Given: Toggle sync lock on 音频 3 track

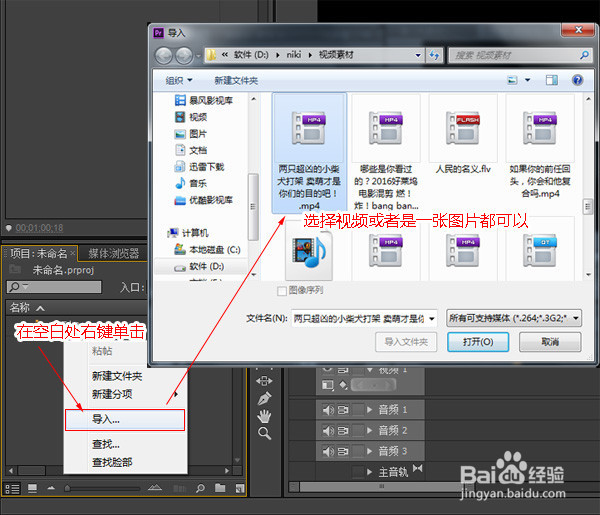Looking at the screenshot, I should point(343,451).
